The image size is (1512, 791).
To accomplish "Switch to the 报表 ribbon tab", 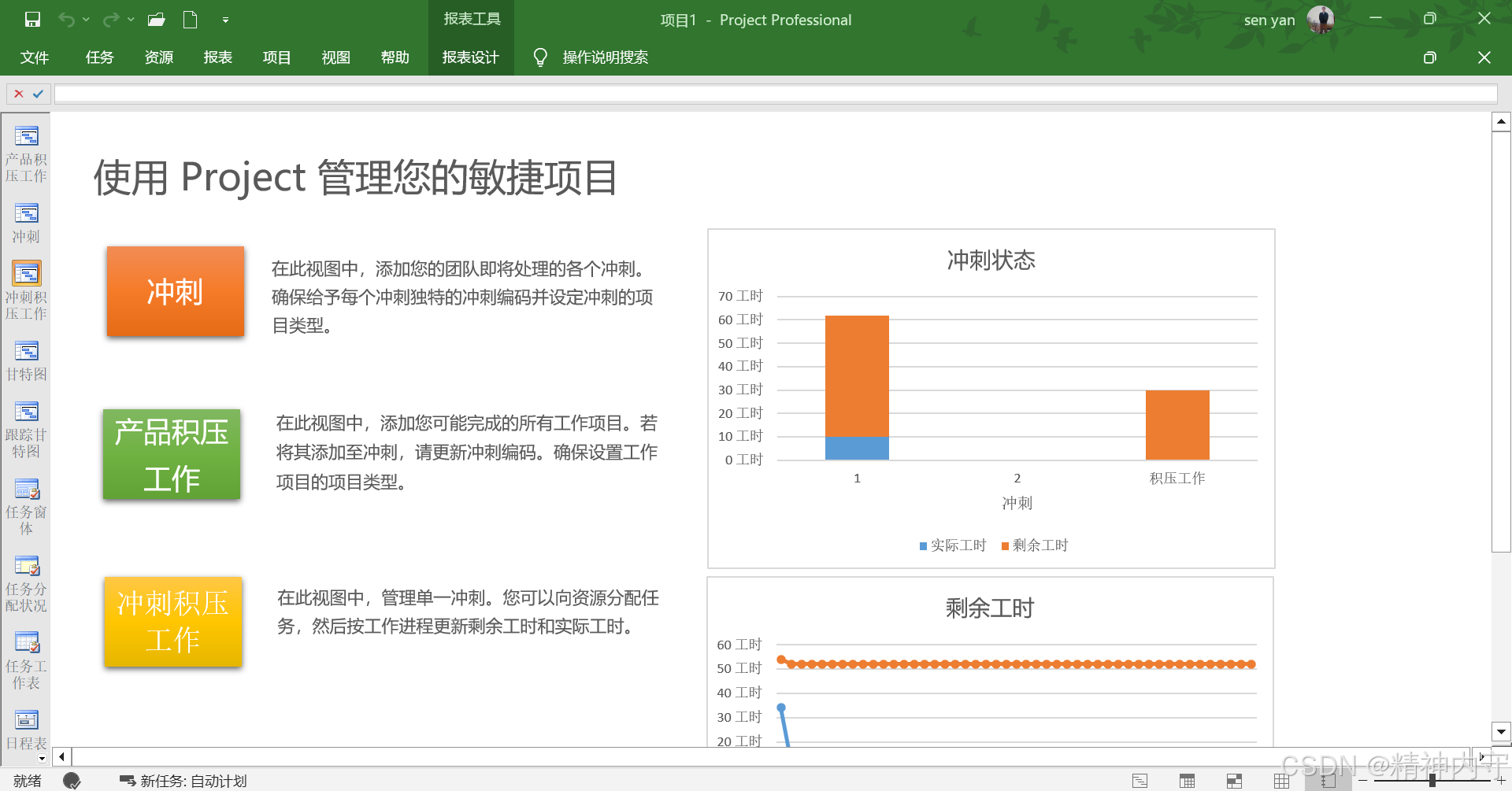I will point(218,57).
